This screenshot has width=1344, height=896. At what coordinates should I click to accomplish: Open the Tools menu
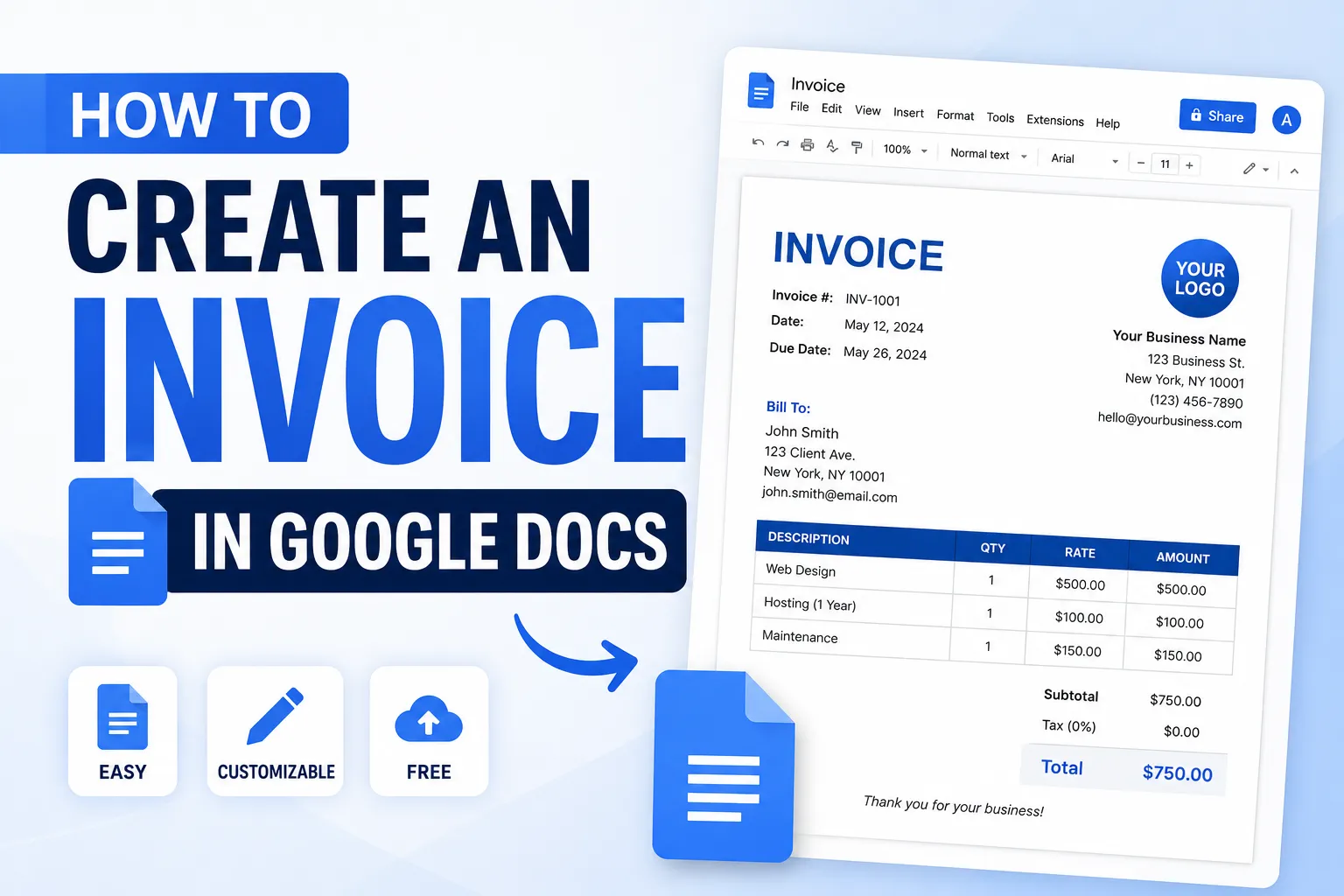tap(1000, 118)
